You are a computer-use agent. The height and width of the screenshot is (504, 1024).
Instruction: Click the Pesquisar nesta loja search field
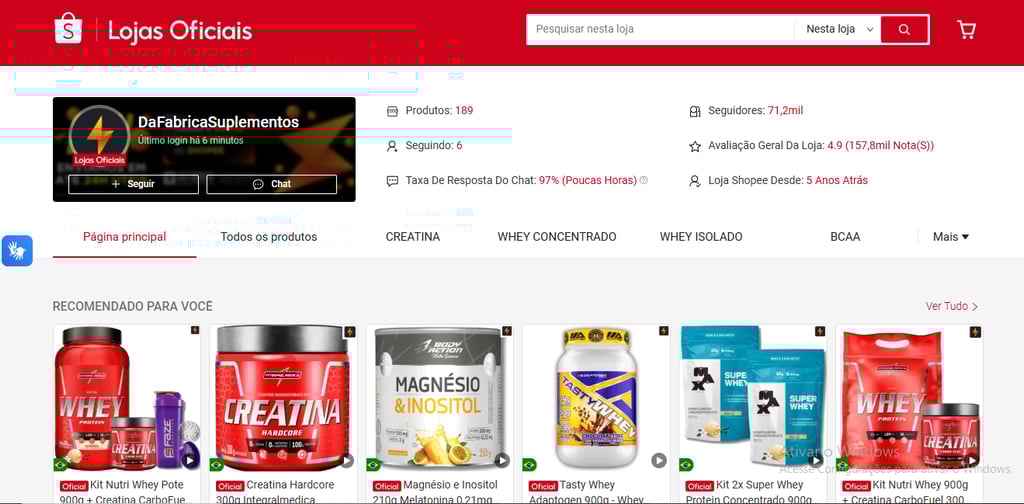pyautogui.click(x=661, y=29)
